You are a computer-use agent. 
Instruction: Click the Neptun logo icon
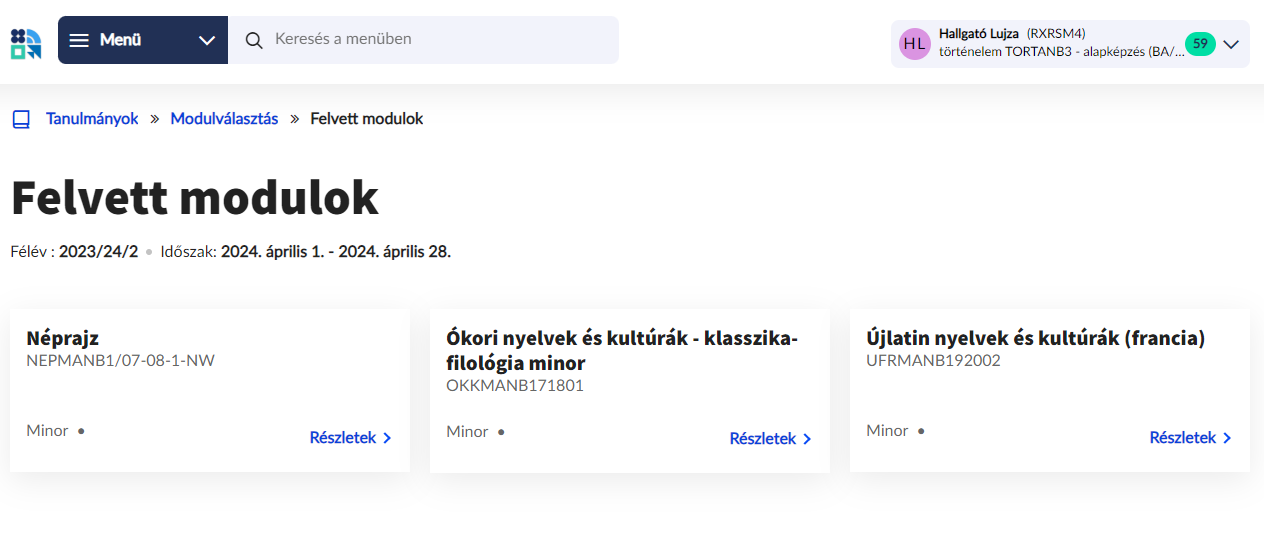pyautogui.click(x=26, y=44)
